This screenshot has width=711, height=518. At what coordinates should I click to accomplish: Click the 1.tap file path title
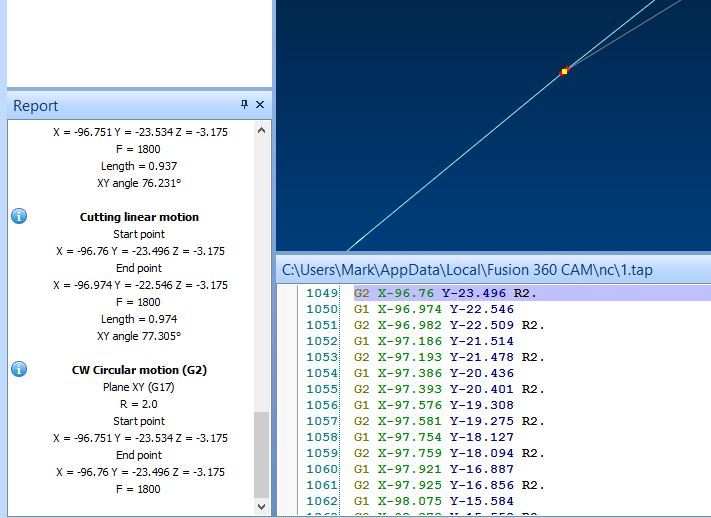coord(467,270)
